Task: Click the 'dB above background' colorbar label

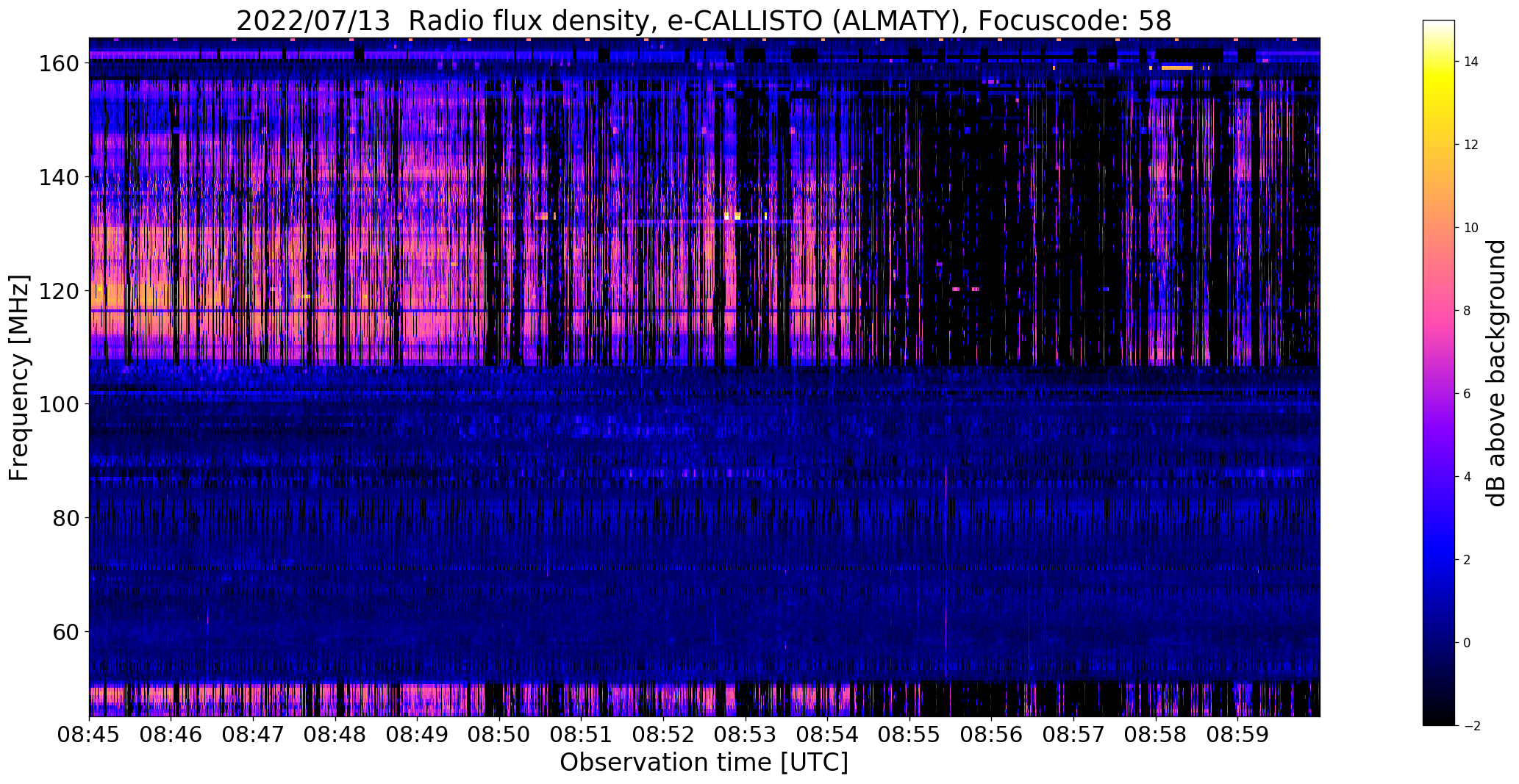Action: tap(1495, 373)
